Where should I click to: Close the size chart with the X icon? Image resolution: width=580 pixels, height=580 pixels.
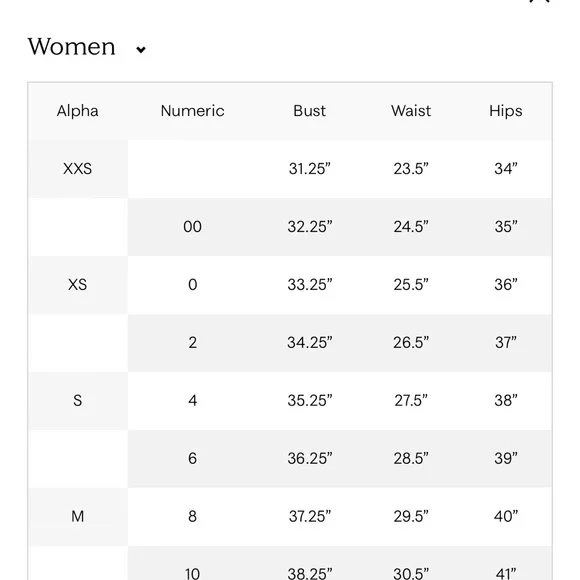(540, 1)
